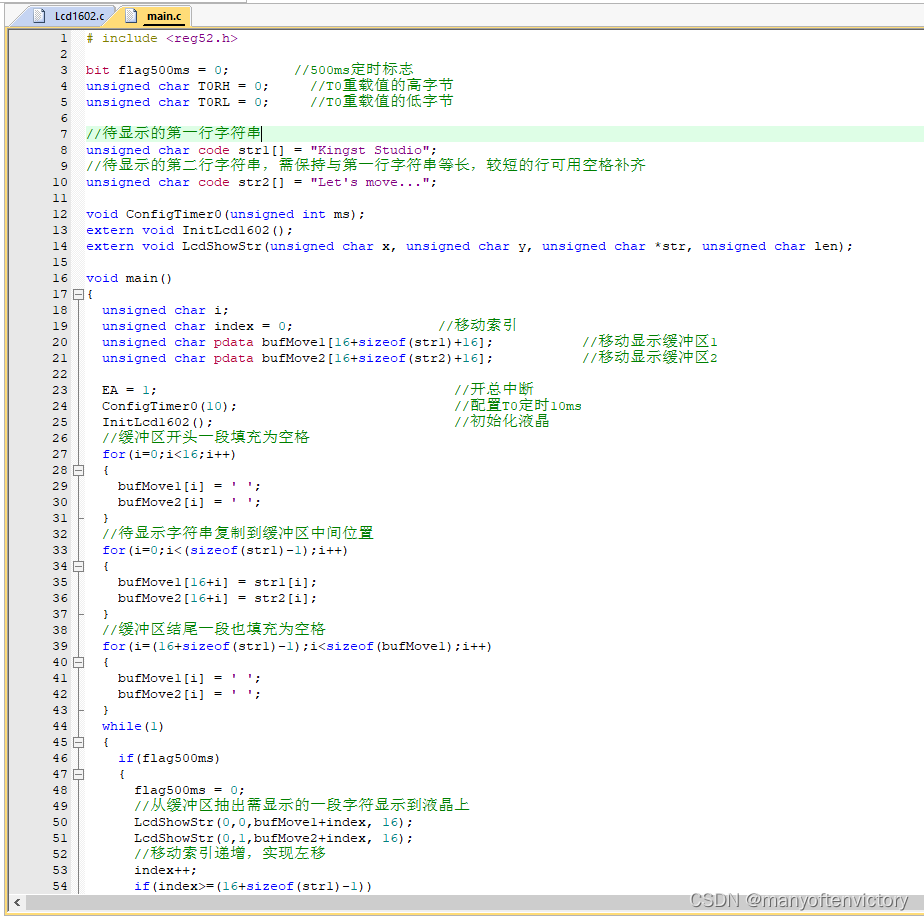Click the 'bufMove2[16+sizeof(str2)+16]' declaration
This screenshot has width=924, height=920.
pos(297,358)
